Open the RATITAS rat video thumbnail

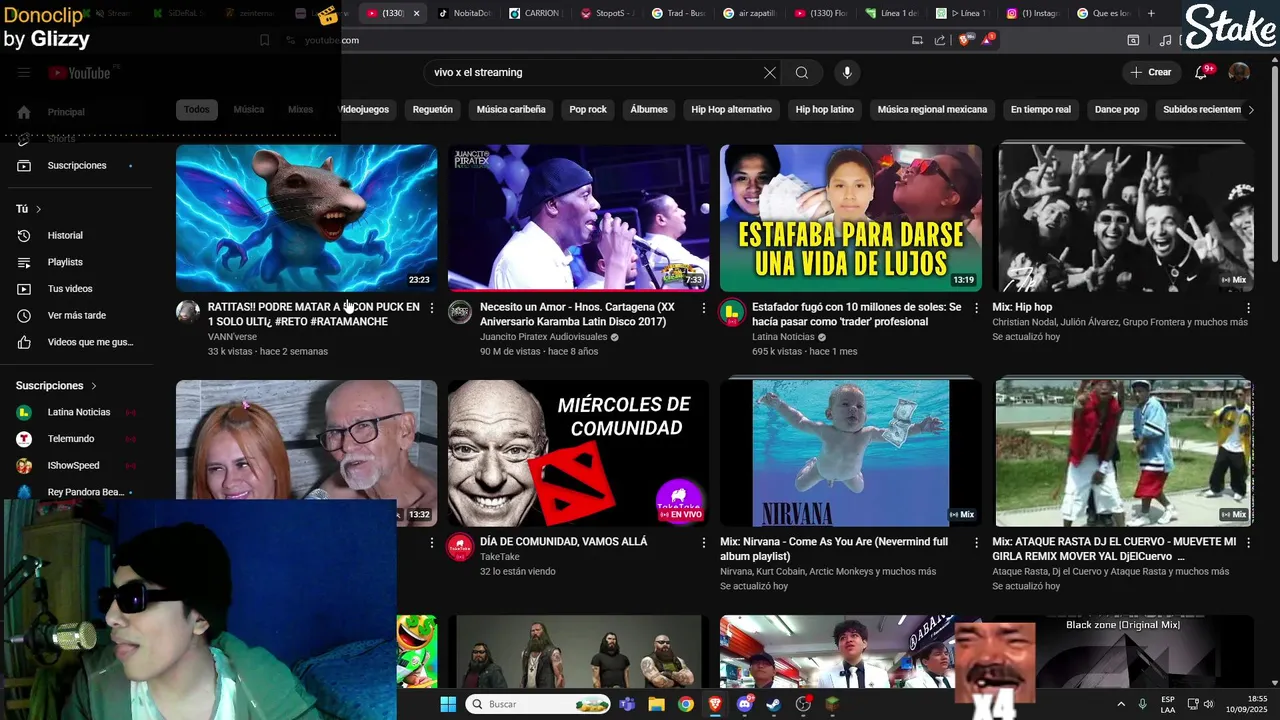click(x=307, y=218)
